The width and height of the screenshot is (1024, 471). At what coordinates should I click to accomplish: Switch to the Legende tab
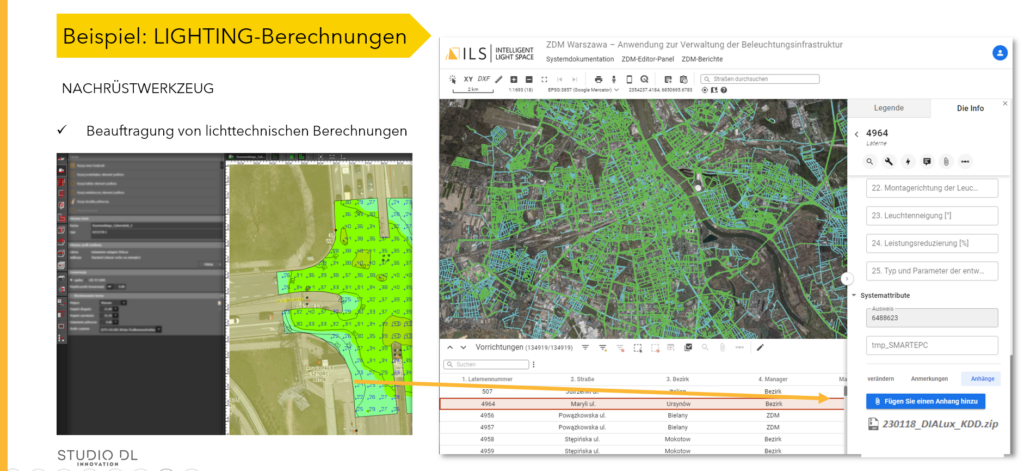[x=889, y=108]
